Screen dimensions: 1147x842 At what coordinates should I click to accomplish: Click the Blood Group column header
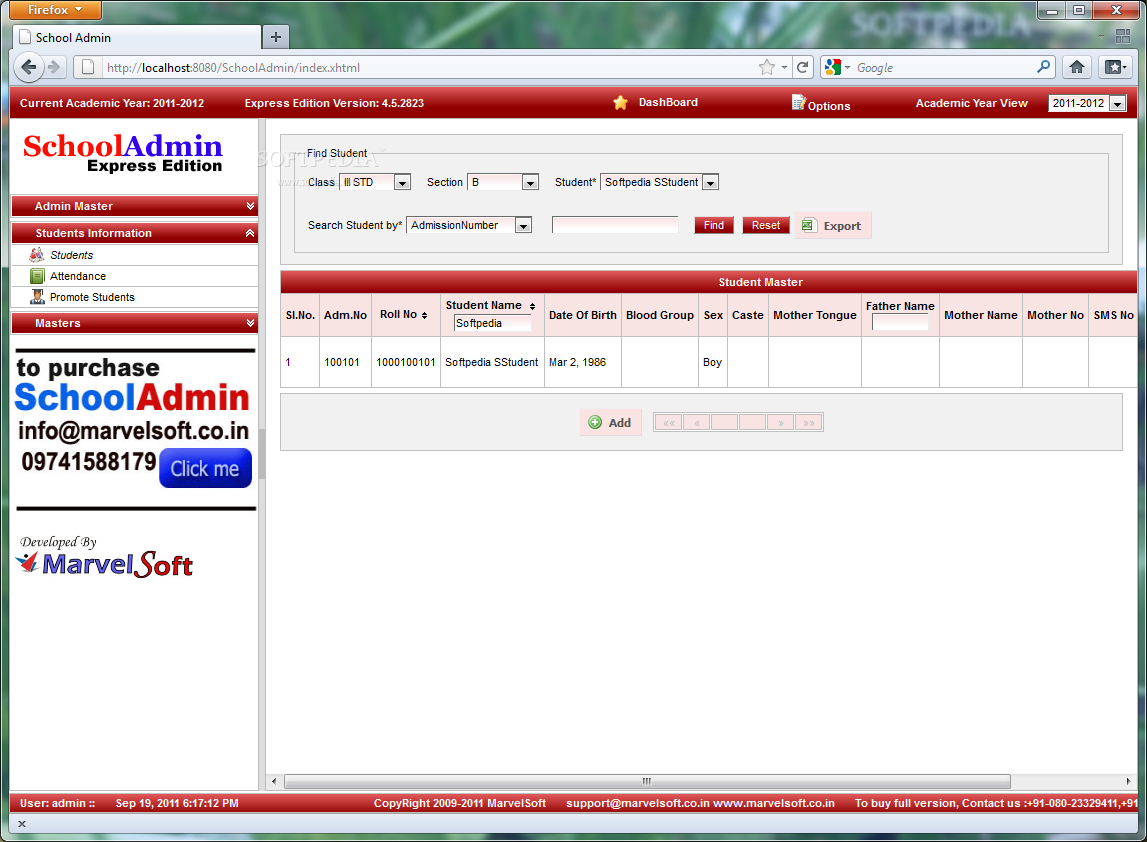660,315
